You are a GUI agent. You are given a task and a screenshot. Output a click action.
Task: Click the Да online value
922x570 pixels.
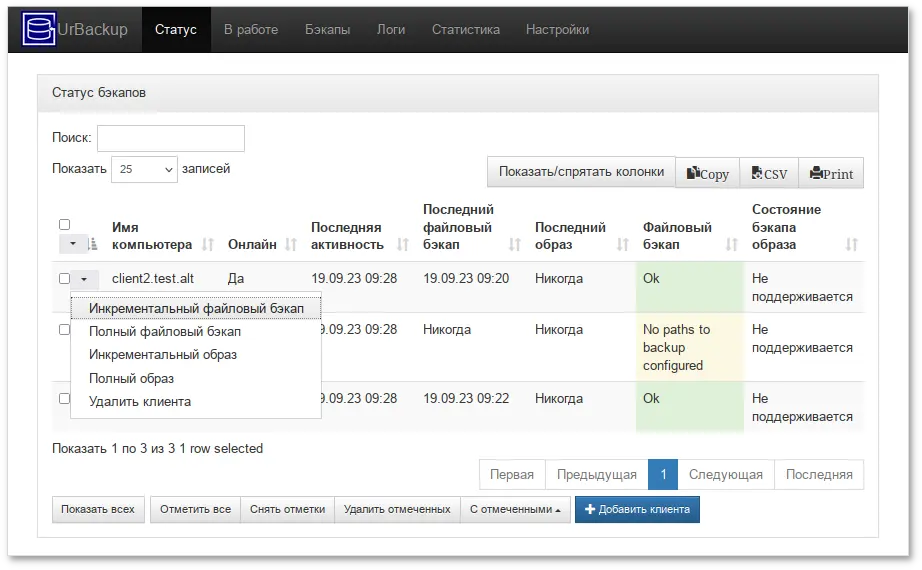pyautogui.click(x=236, y=279)
